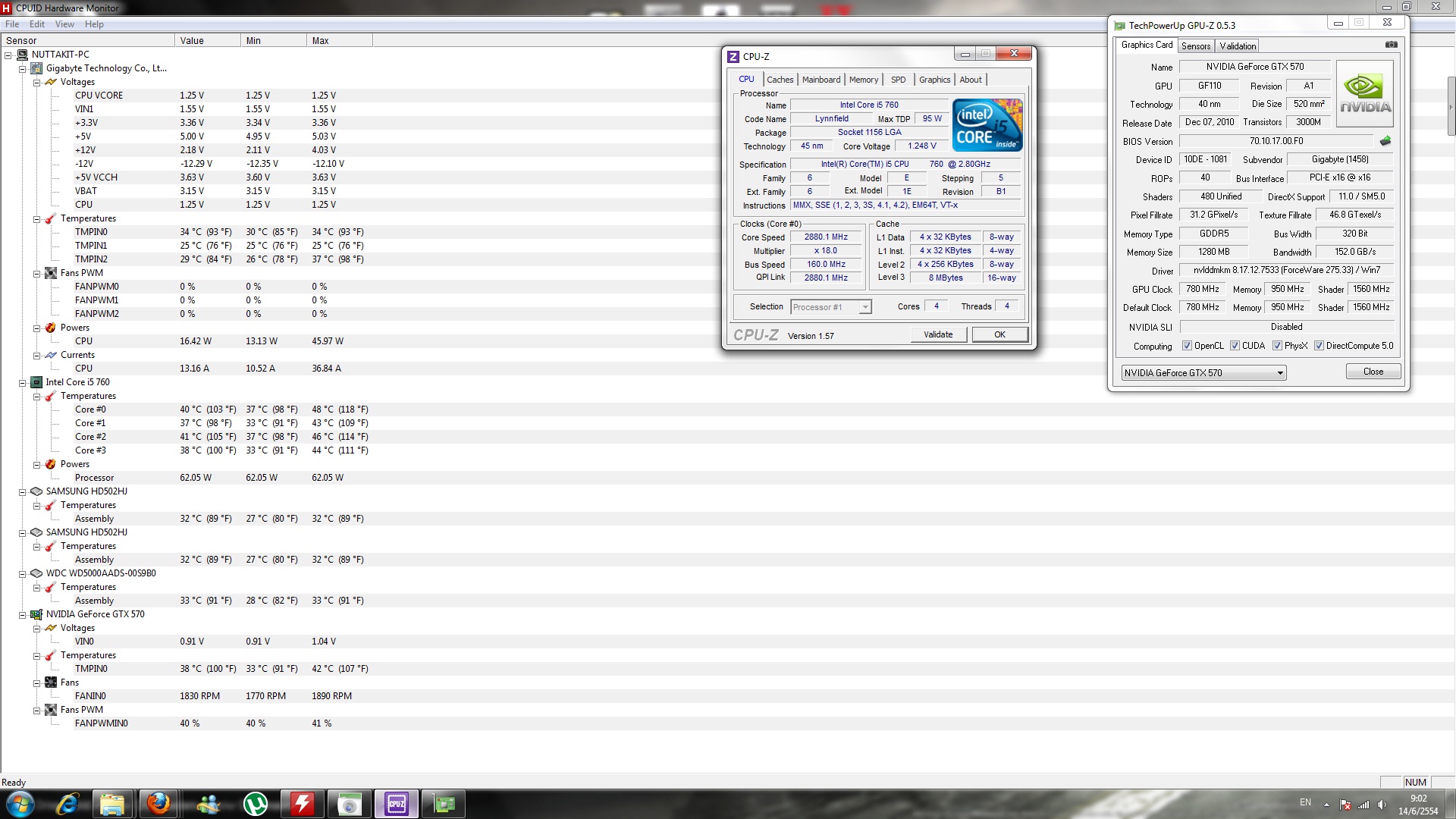1456x819 pixels.
Task: Toggle the PhysX checkbox
Action: tap(1277, 346)
